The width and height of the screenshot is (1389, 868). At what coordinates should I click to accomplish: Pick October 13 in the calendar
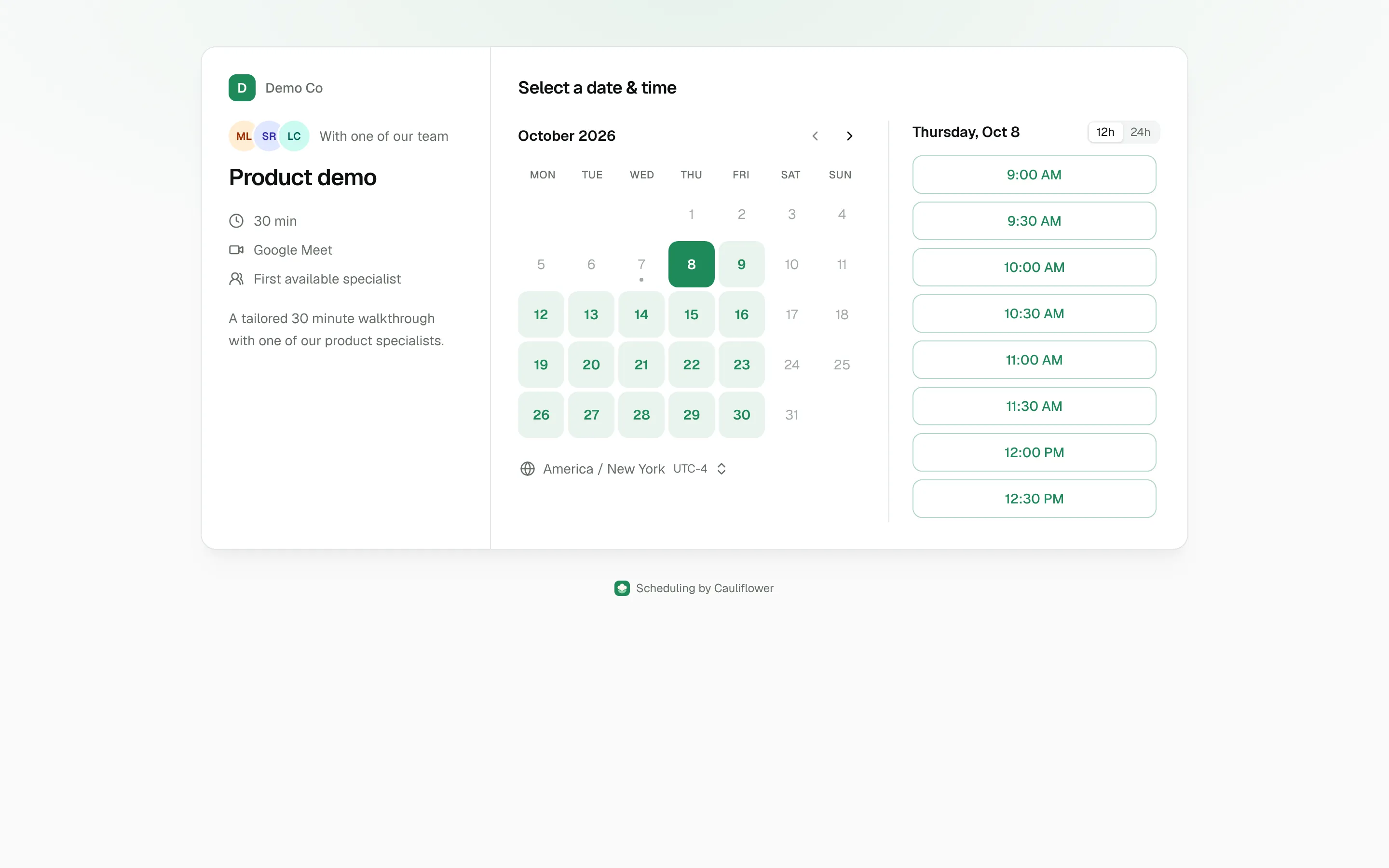591,314
